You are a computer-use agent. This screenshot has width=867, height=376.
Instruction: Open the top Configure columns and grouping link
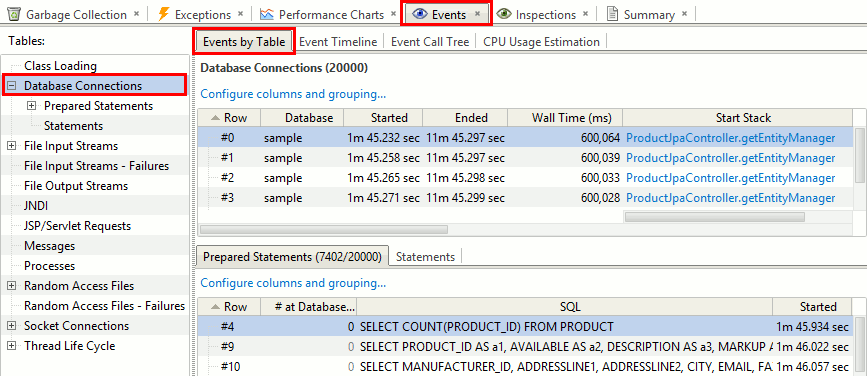pos(293,94)
